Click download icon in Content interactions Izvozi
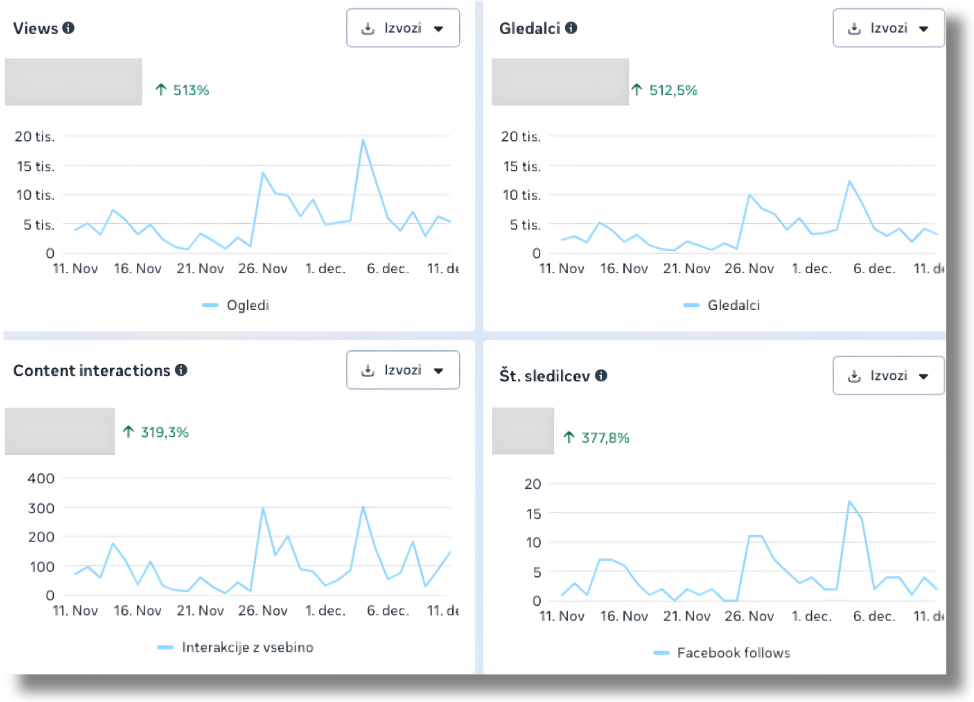The height and width of the screenshot is (702, 974). [x=368, y=371]
